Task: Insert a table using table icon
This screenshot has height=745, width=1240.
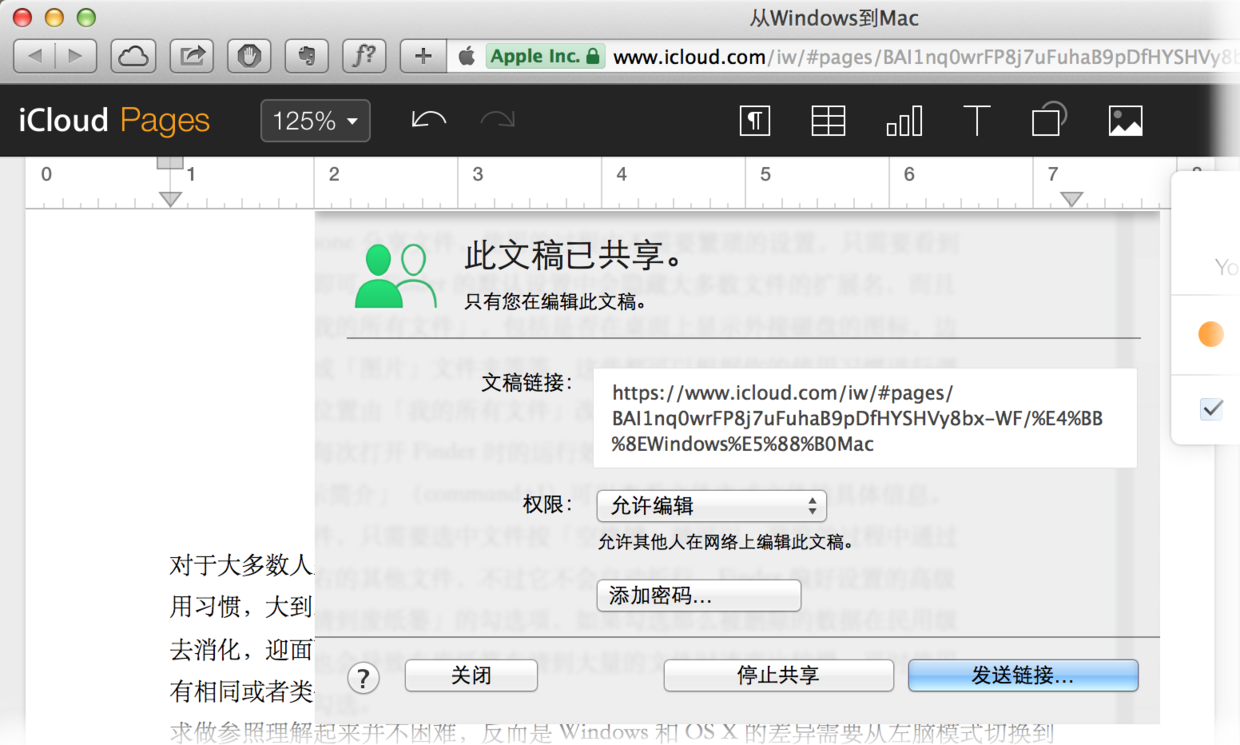Action: 828,121
